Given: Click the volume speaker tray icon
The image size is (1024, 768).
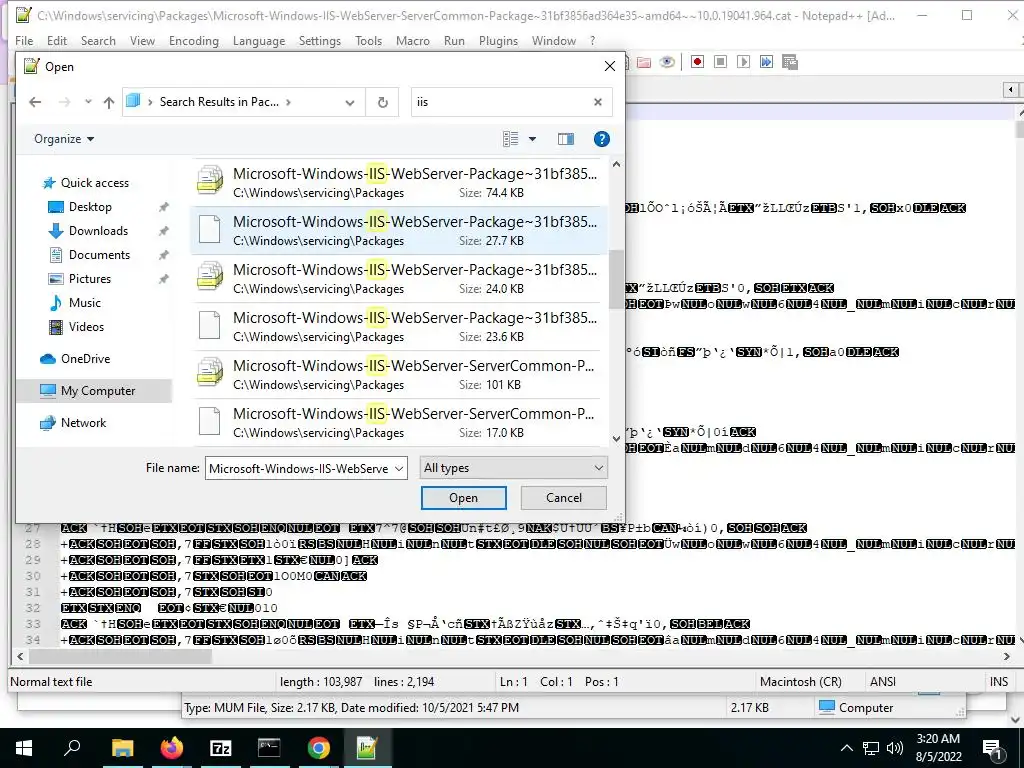Looking at the screenshot, I should tap(895, 748).
